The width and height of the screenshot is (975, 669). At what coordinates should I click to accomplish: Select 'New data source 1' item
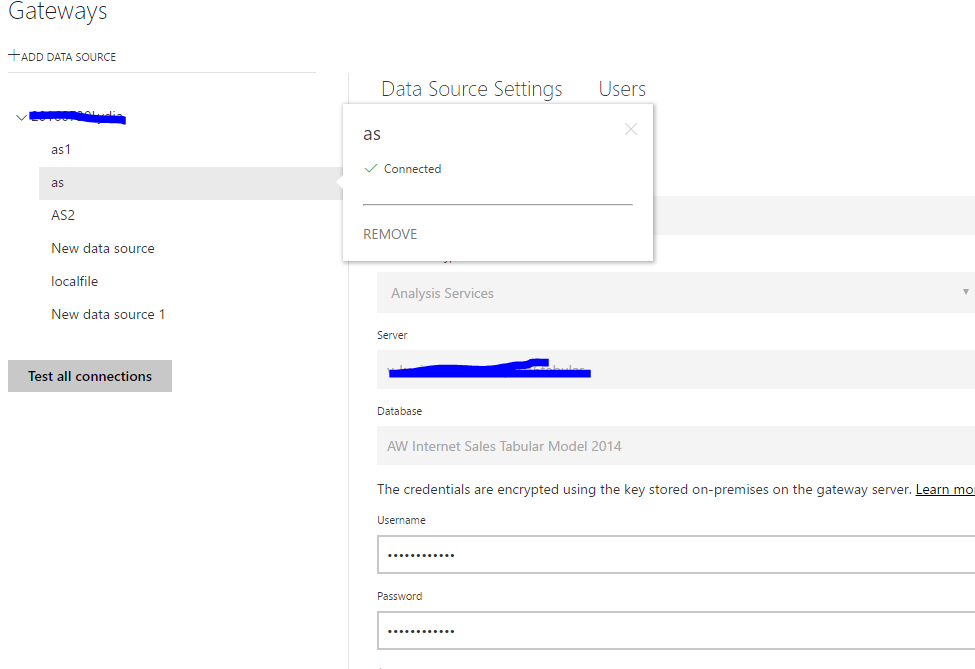click(108, 314)
